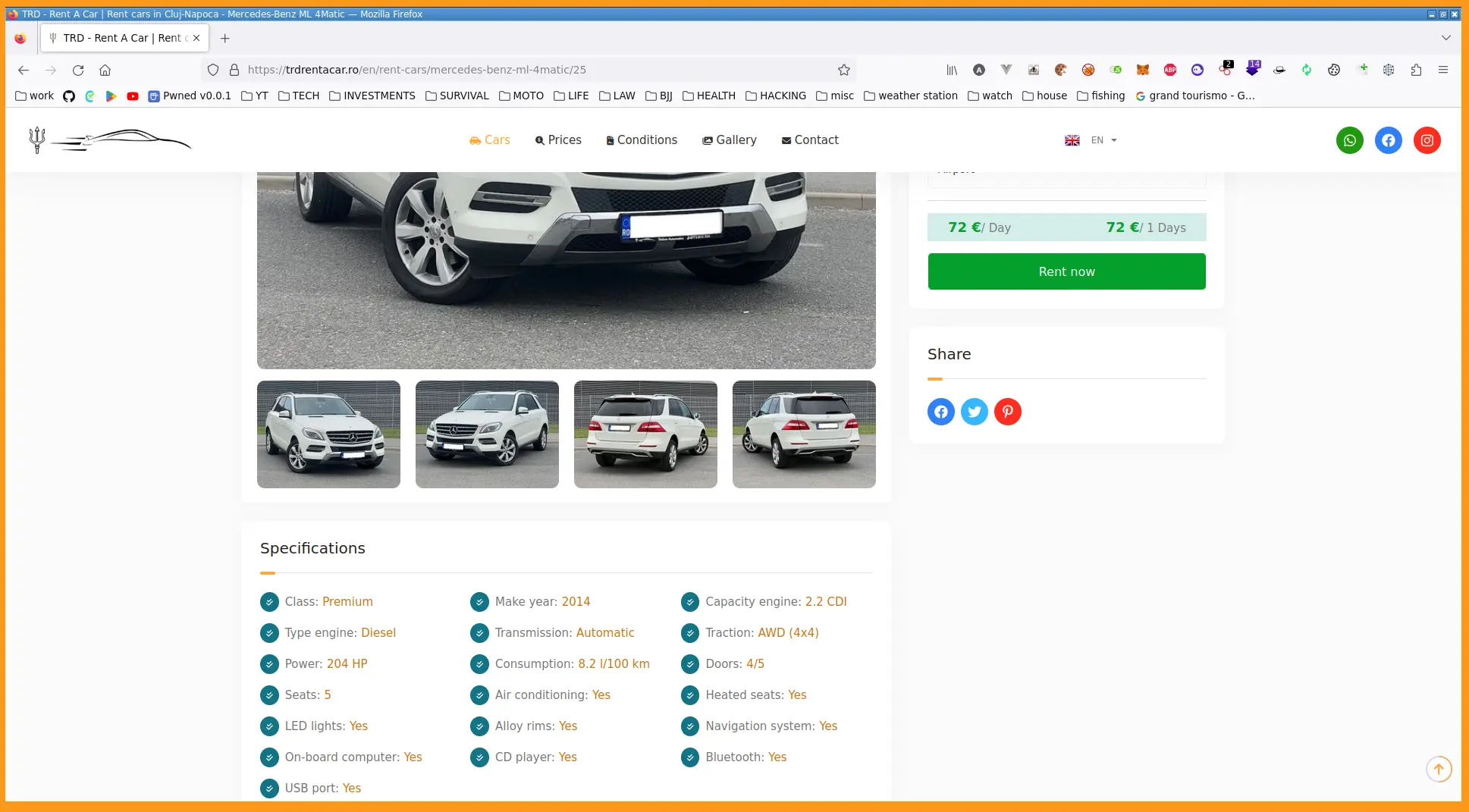Screen dimensions: 1469x812
Task: Open the MetaMask fox extension
Action: (1142, 70)
